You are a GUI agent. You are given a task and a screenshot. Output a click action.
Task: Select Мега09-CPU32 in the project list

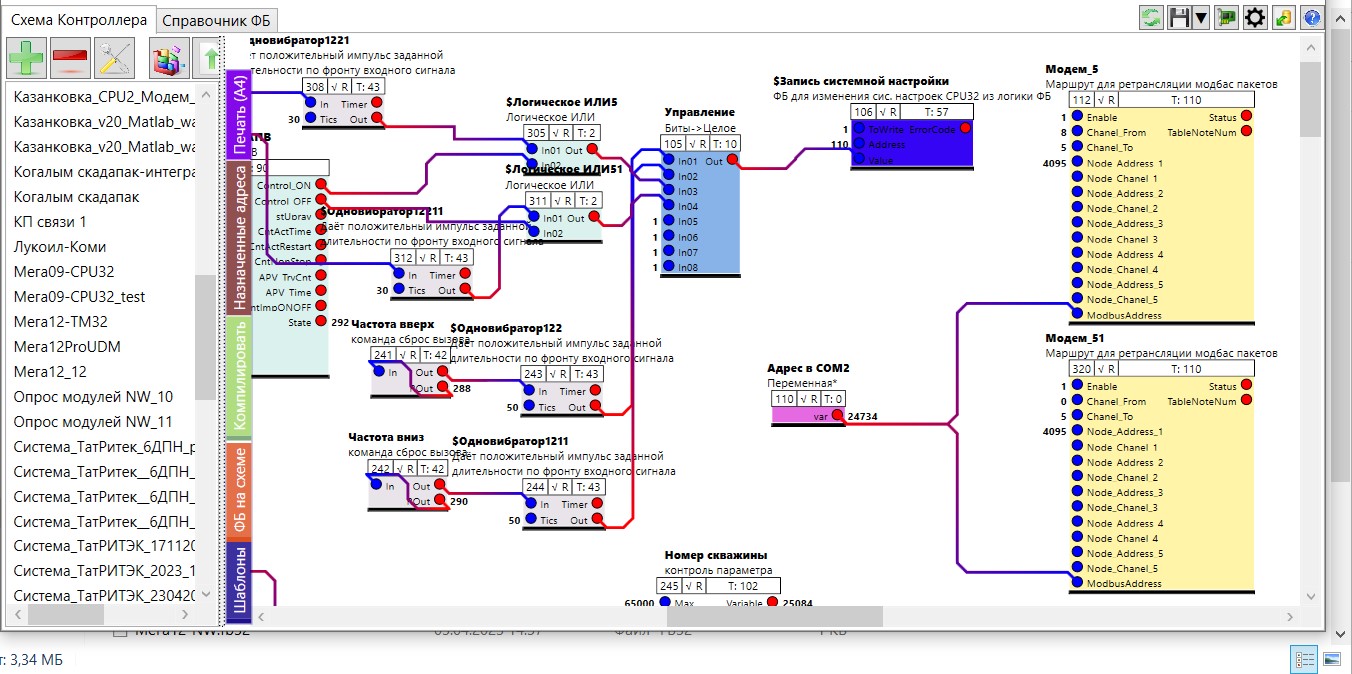(64, 271)
